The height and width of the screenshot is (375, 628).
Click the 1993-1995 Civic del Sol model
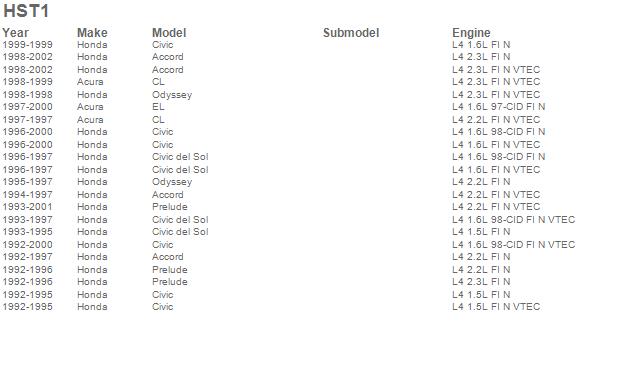[180, 232]
